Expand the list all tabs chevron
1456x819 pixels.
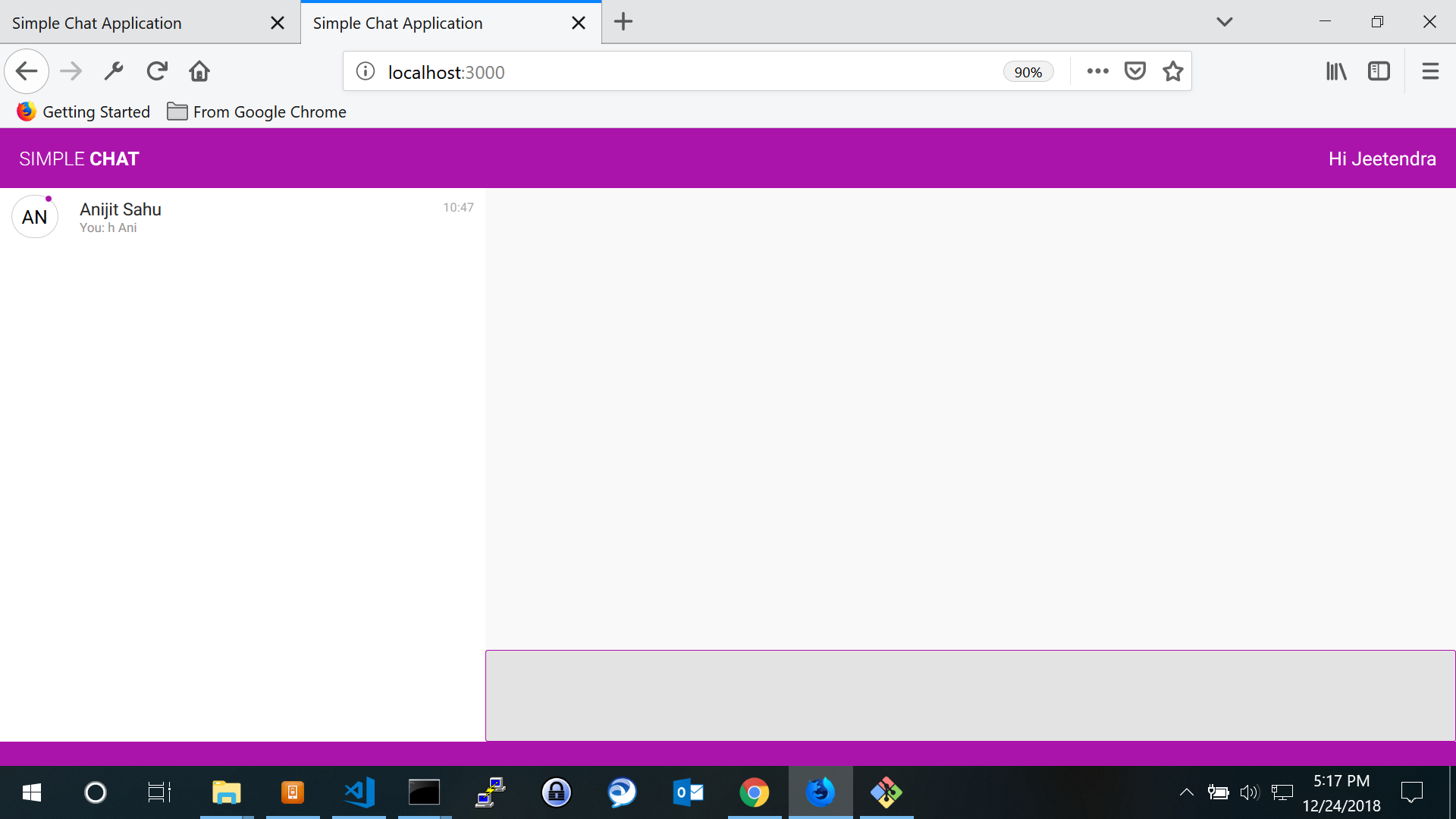click(1224, 22)
